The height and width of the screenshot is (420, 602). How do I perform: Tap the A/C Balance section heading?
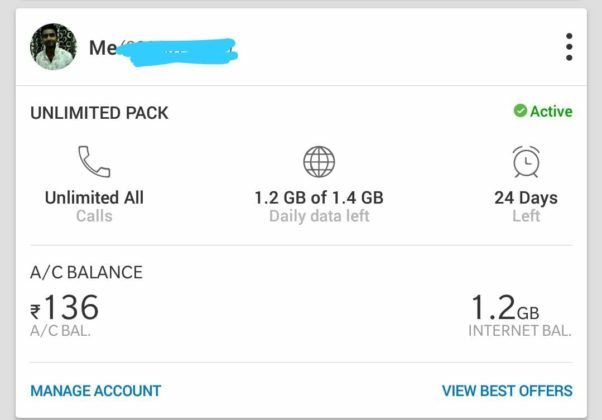86,272
